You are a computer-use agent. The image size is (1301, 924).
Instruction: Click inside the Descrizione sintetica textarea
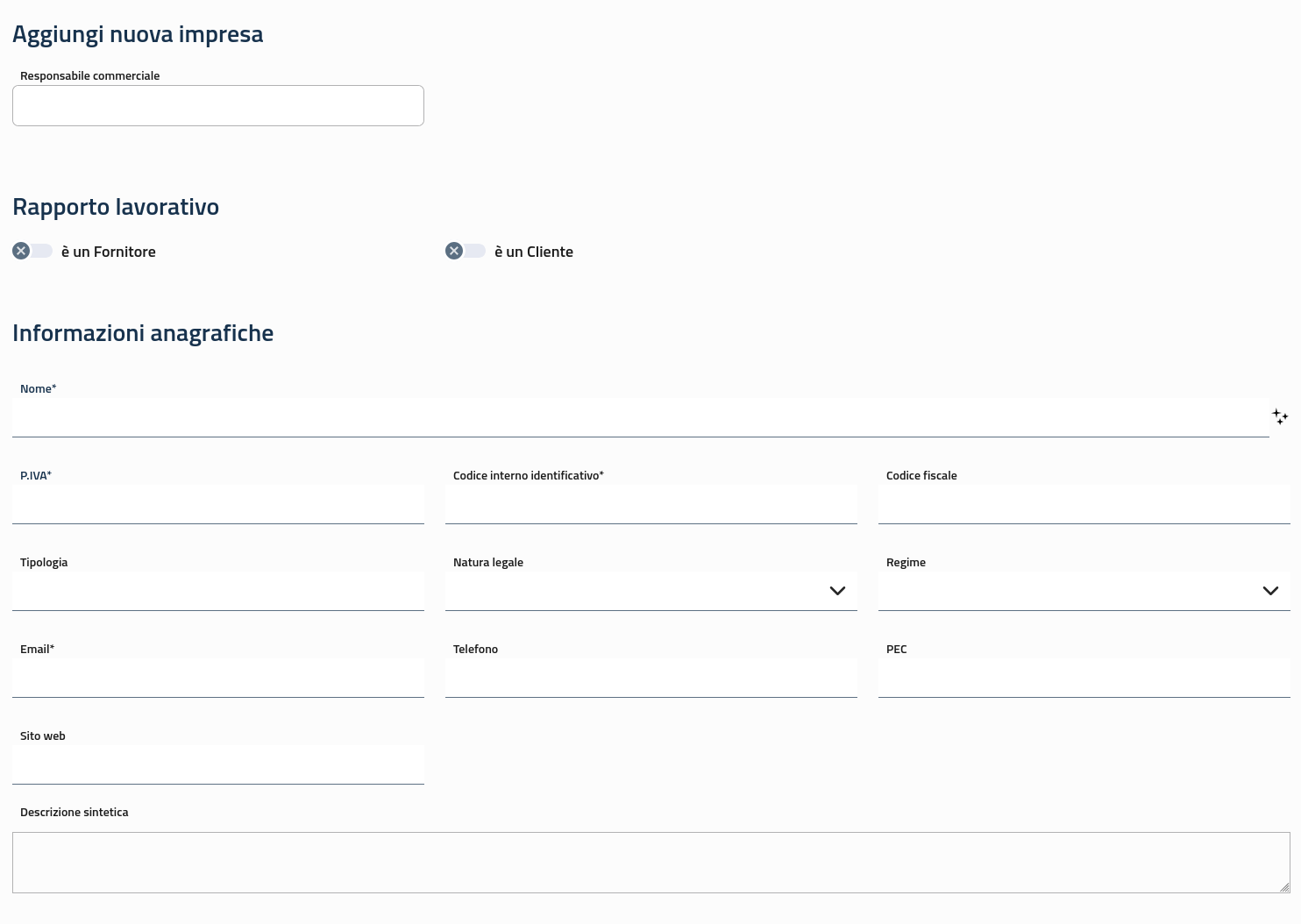coord(650,863)
